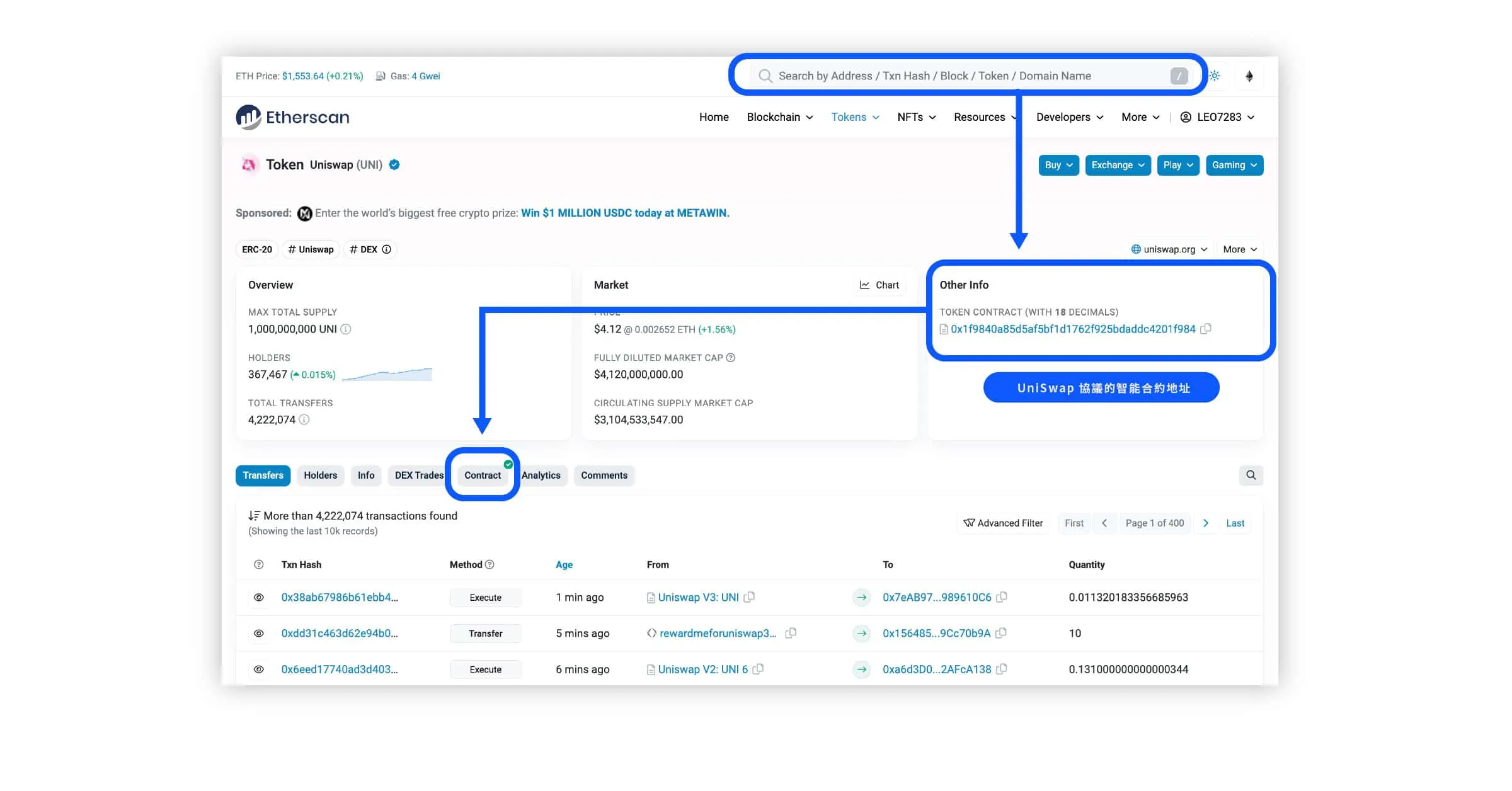Click the gas pump icon

coord(381,76)
